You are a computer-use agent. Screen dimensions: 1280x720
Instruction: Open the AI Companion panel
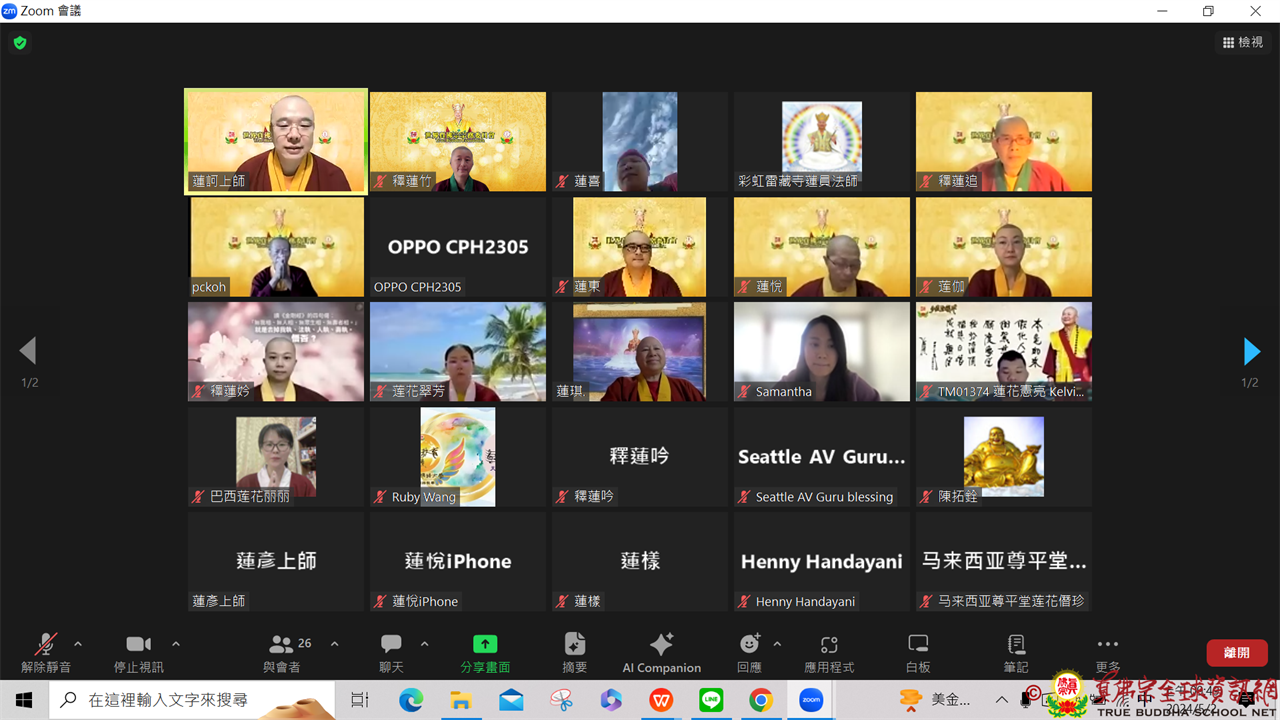pos(661,652)
